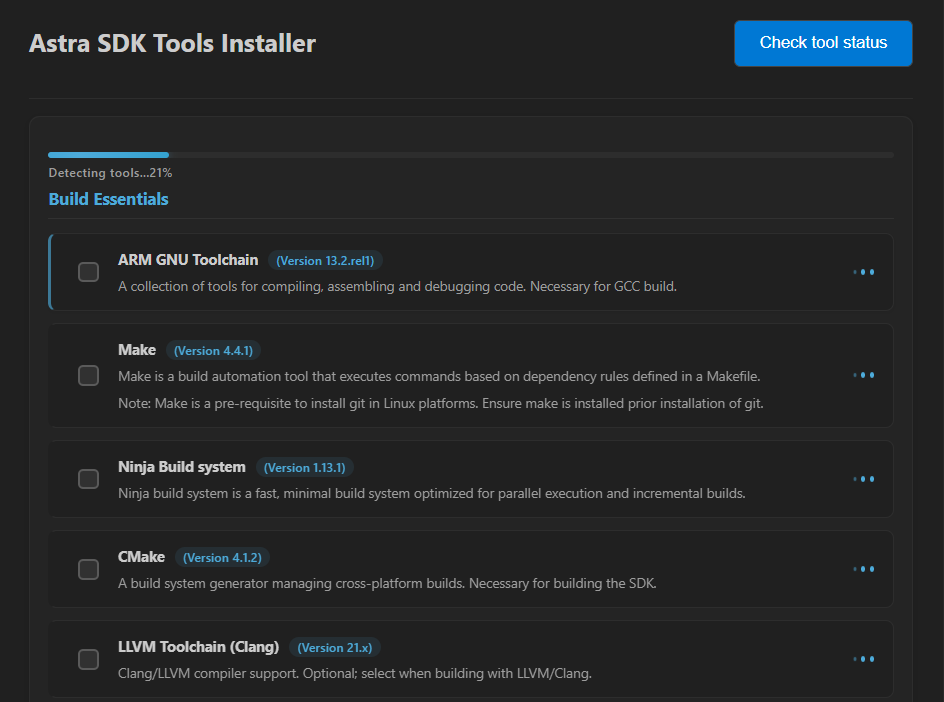Click the Clang/LLVM compiler support description
This screenshot has width=944, height=702.
pyautogui.click(x=355, y=674)
